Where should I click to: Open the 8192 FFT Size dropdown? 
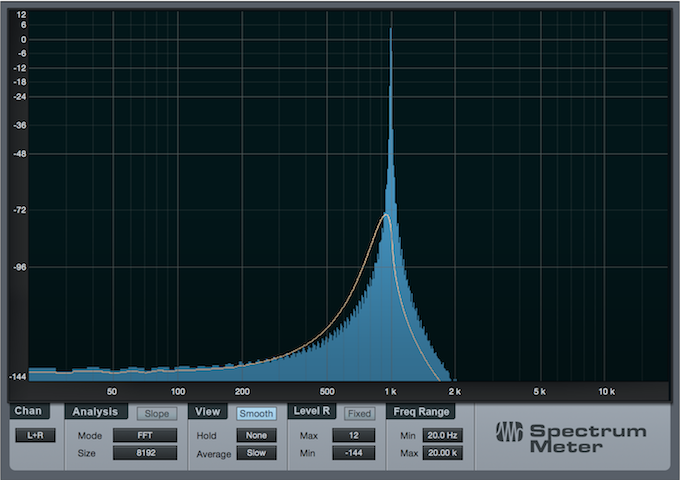[145, 453]
